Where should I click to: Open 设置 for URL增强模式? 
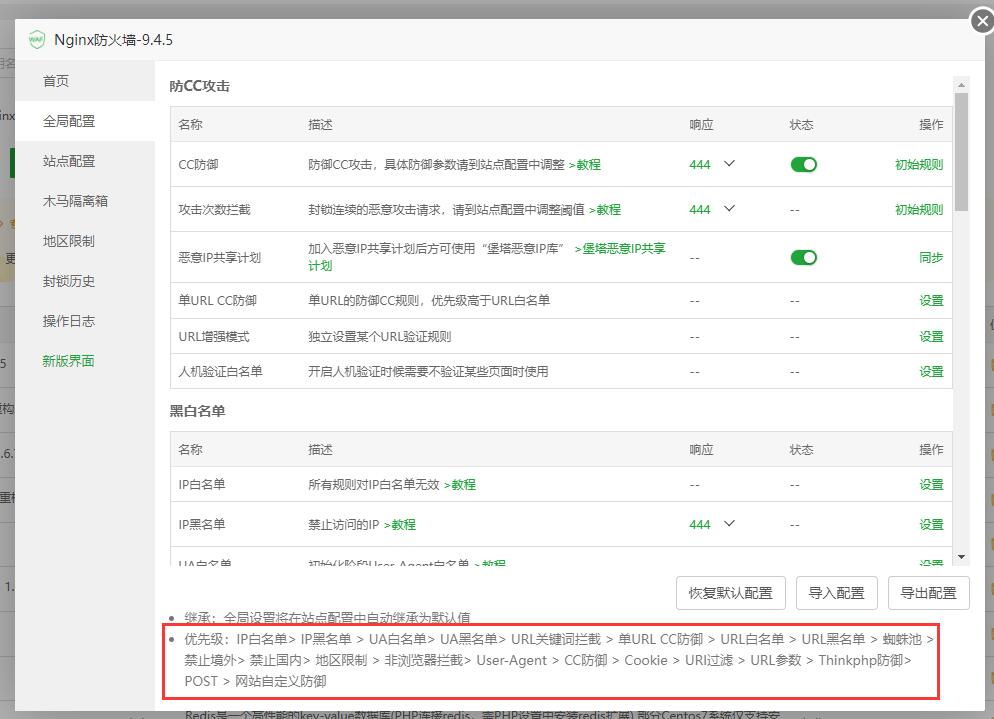click(x=931, y=337)
